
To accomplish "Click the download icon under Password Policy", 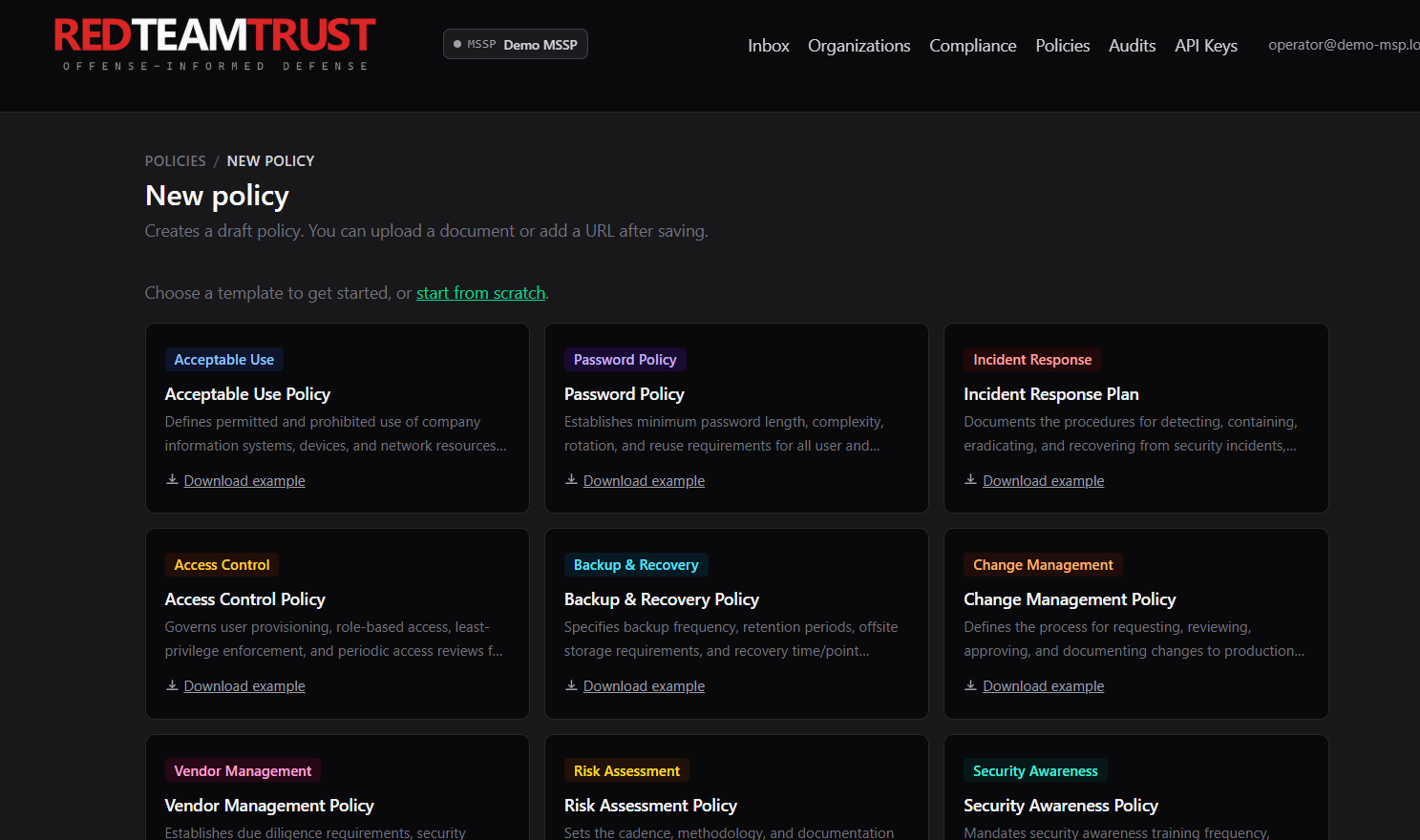I will pyautogui.click(x=571, y=480).
